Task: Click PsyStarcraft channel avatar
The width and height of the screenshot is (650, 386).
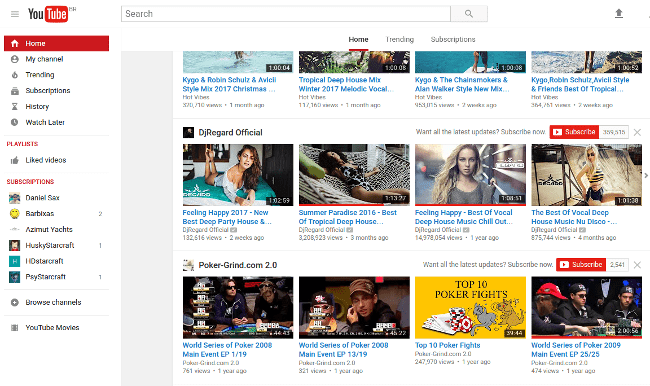Action: [15, 277]
